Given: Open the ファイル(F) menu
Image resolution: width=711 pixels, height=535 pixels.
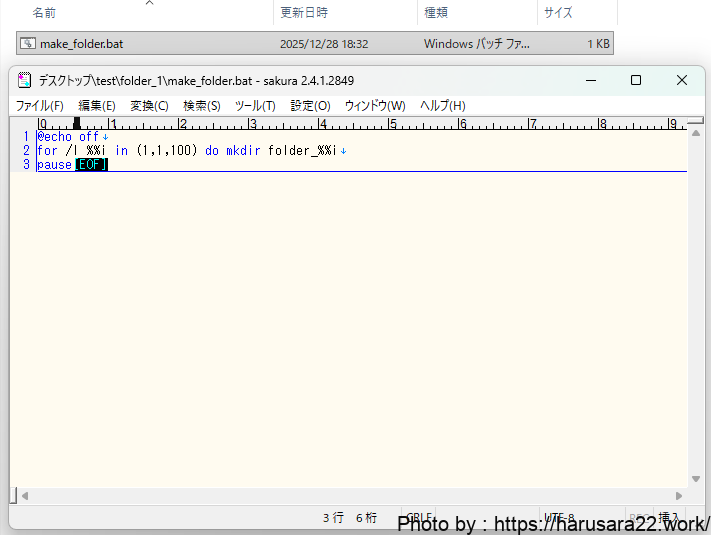Looking at the screenshot, I should tap(39, 106).
